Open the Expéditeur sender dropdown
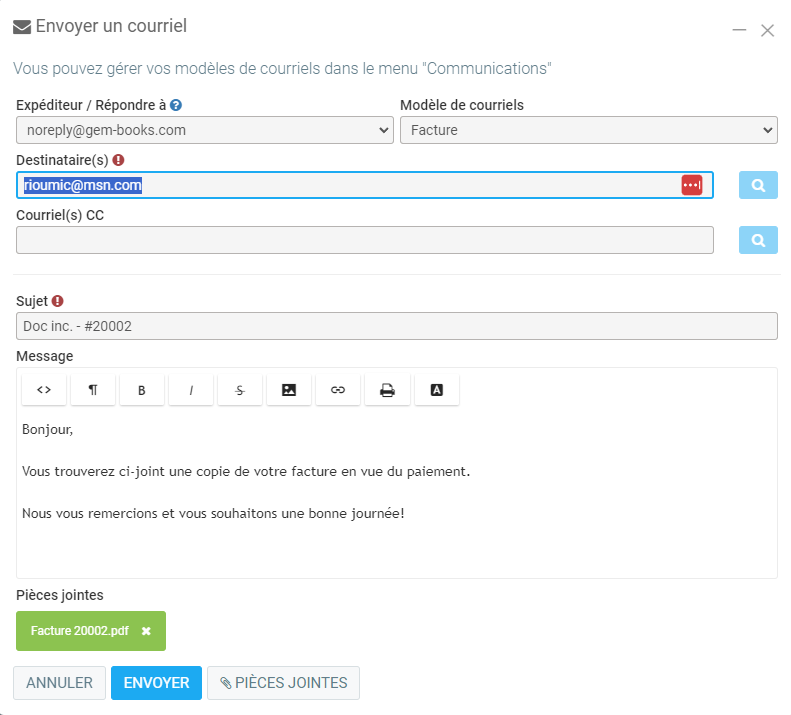Viewport: 791px width, 715px height. [x=205, y=130]
